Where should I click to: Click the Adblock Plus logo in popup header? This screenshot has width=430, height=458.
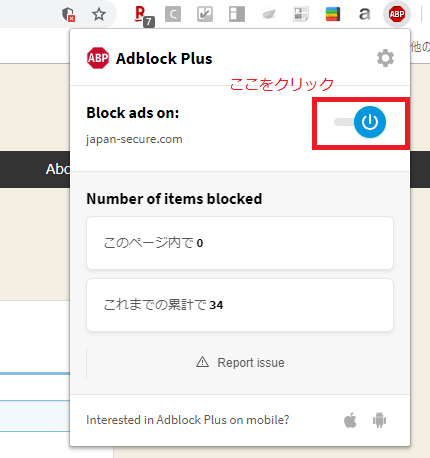click(98, 58)
